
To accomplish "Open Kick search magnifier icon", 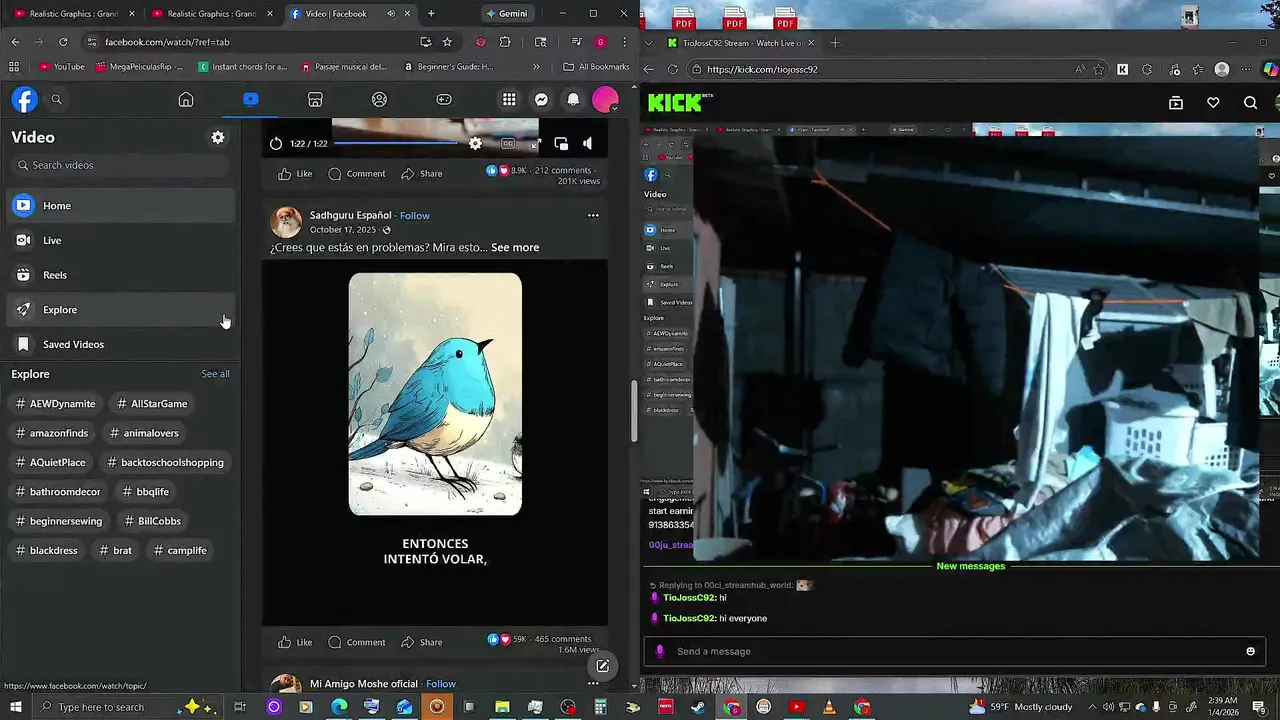I will (x=1250, y=102).
